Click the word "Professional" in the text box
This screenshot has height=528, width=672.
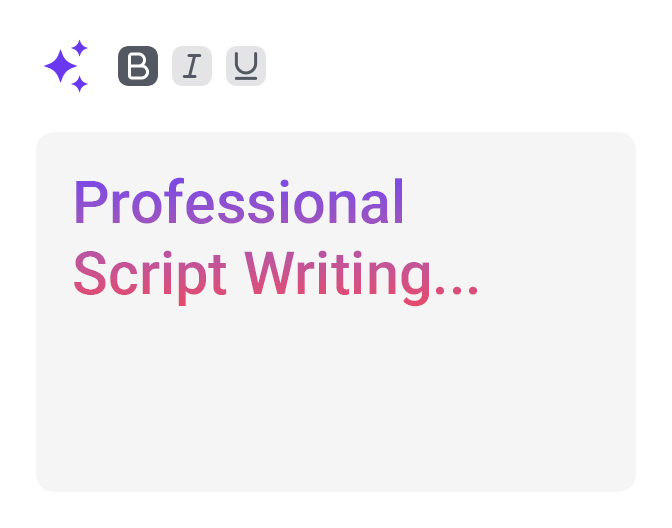tap(239, 203)
